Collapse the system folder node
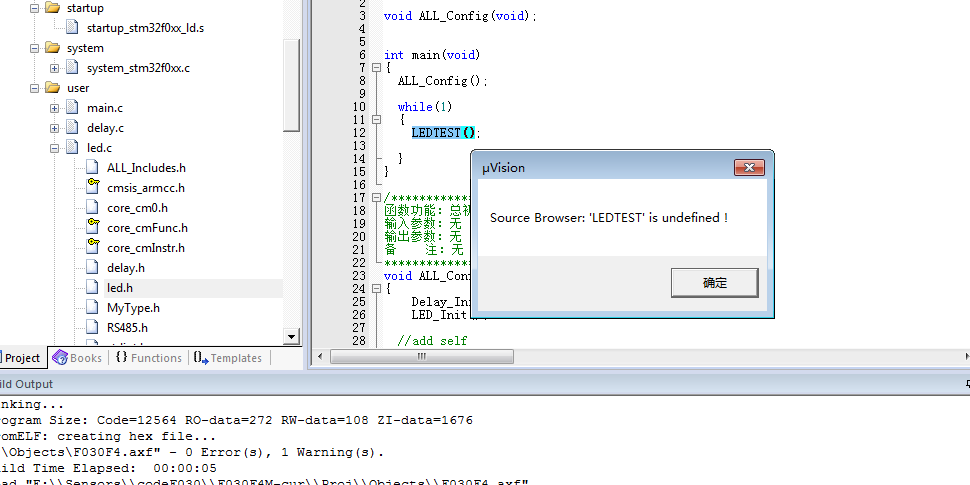The image size is (970, 485). click(x=35, y=48)
